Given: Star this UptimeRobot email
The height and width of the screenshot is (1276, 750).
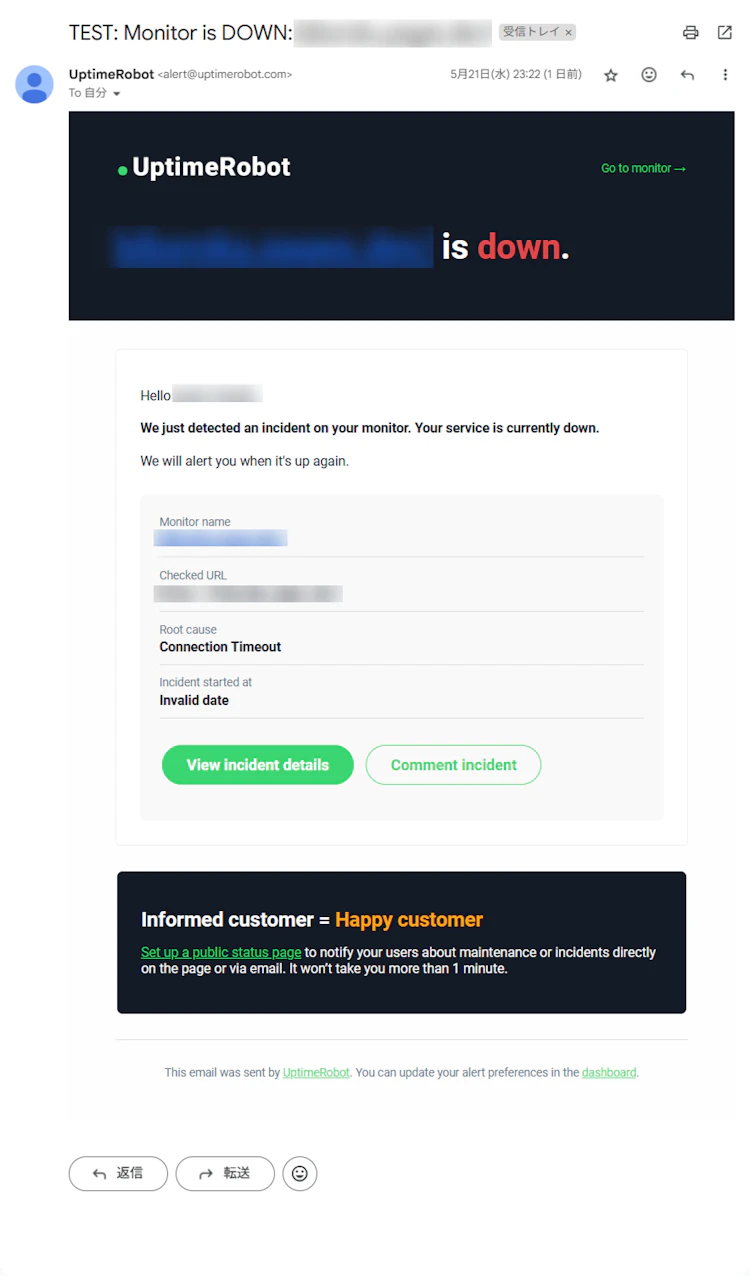Looking at the screenshot, I should [611, 75].
